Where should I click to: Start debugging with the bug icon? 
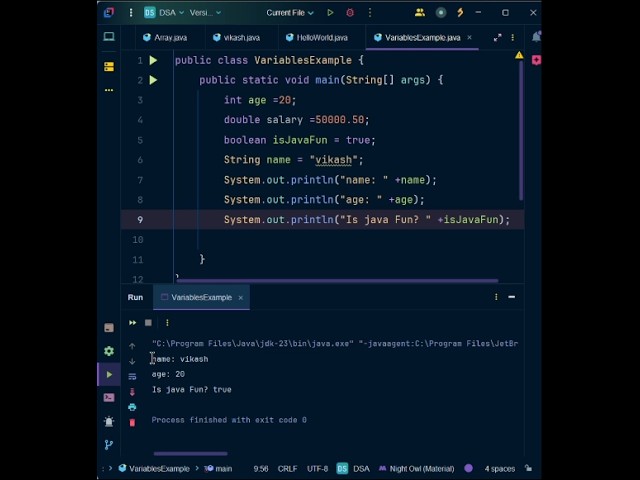[350, 13]
